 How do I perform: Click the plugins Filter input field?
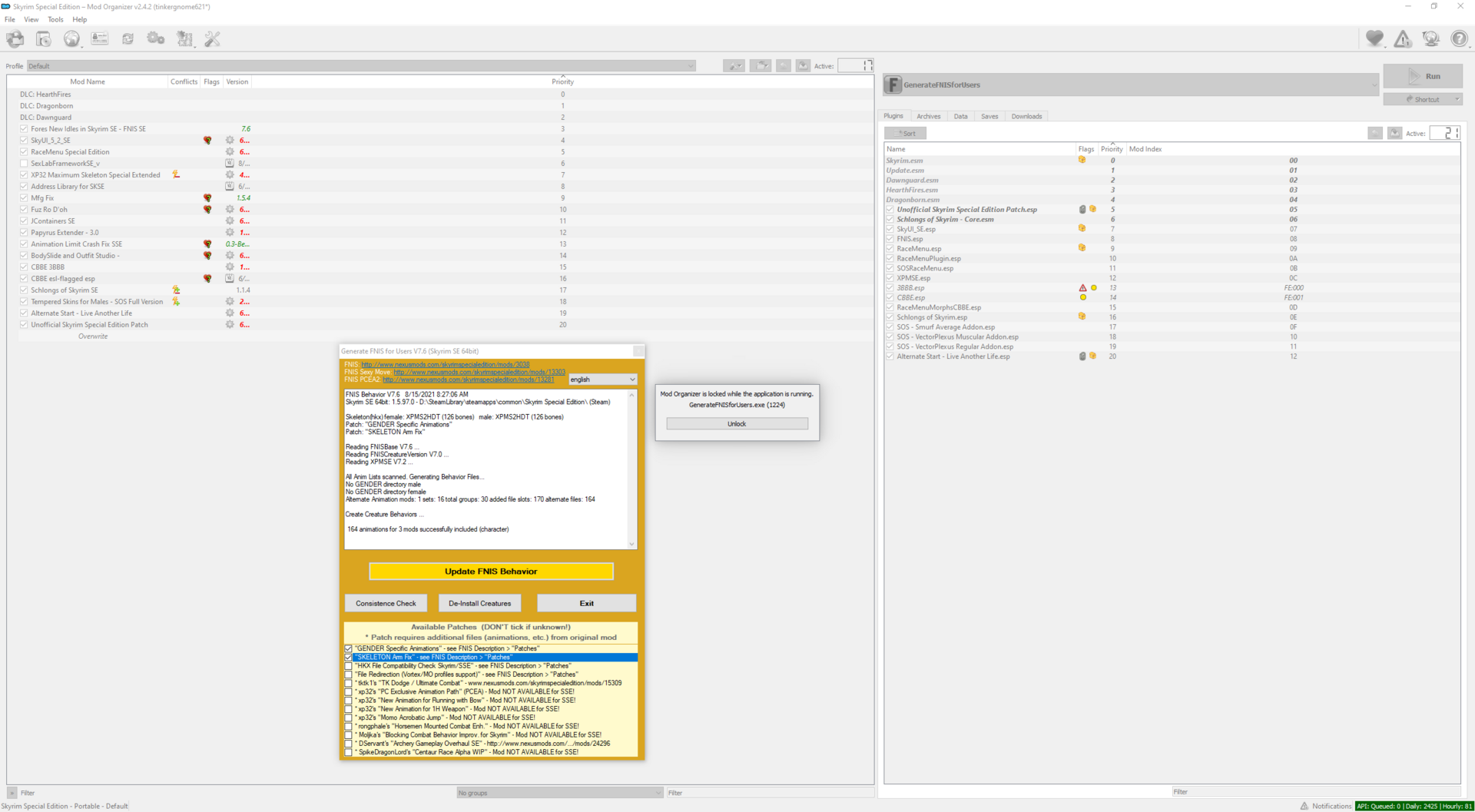pyautogui.click(x=1315, y=792)
